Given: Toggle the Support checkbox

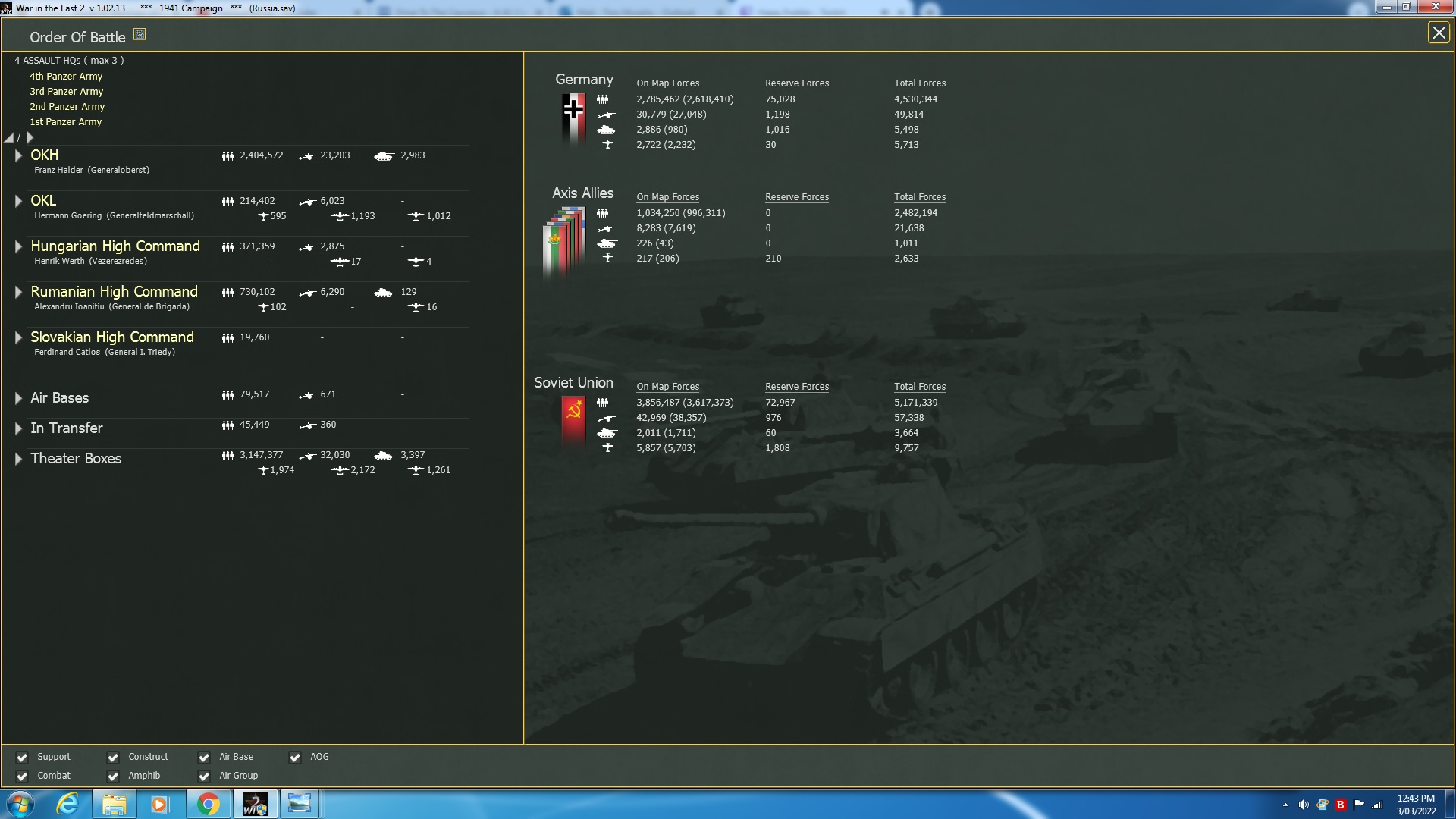Looking at the screenshot, I should coord(22,758).
